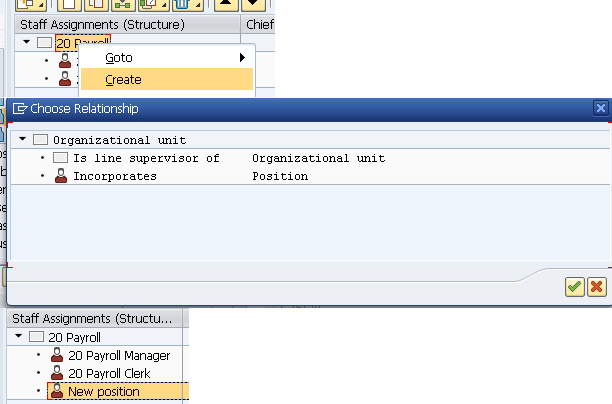Close Choose Relationship dialog window

600,108
